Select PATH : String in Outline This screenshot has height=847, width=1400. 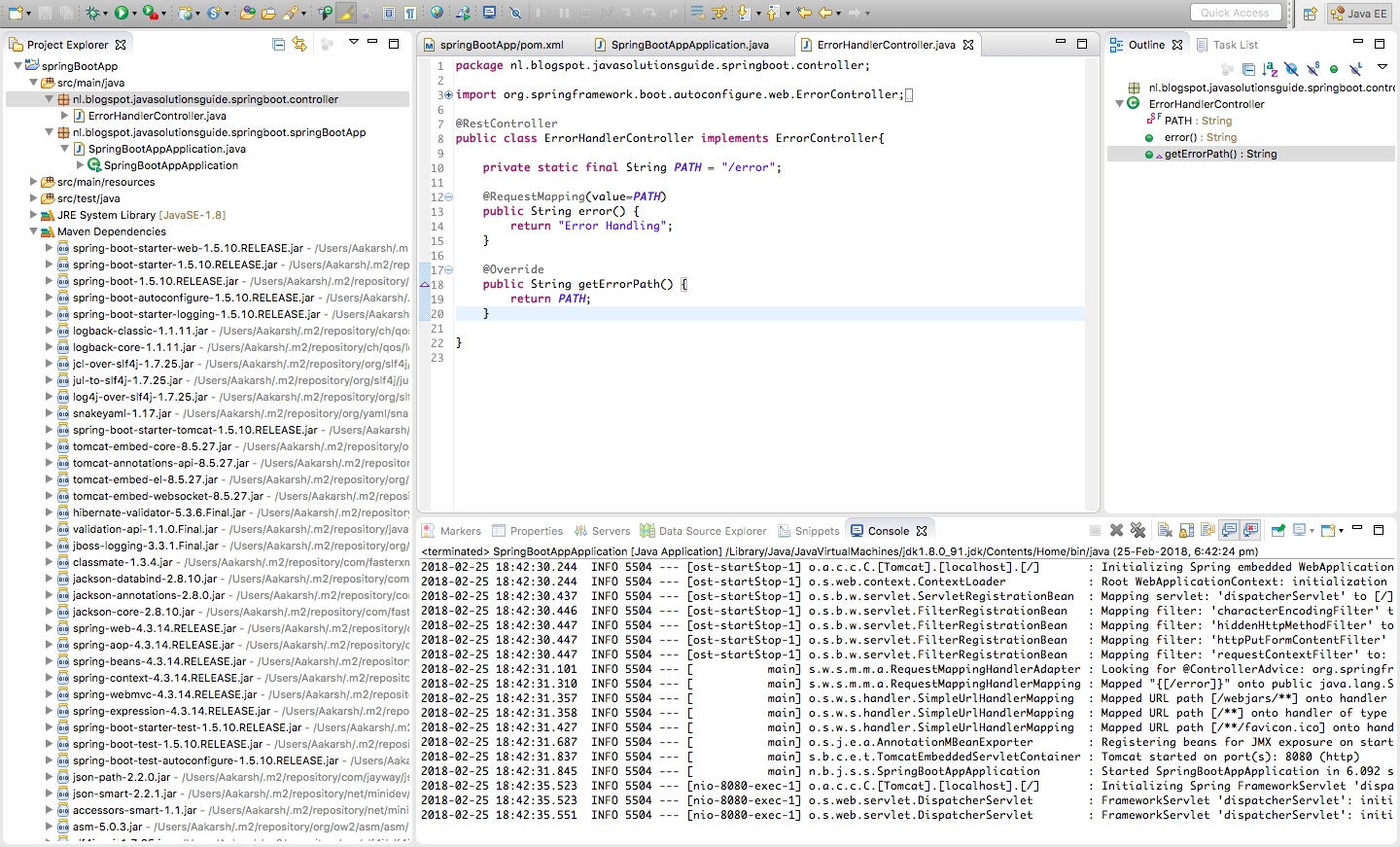coord(1198,121)
